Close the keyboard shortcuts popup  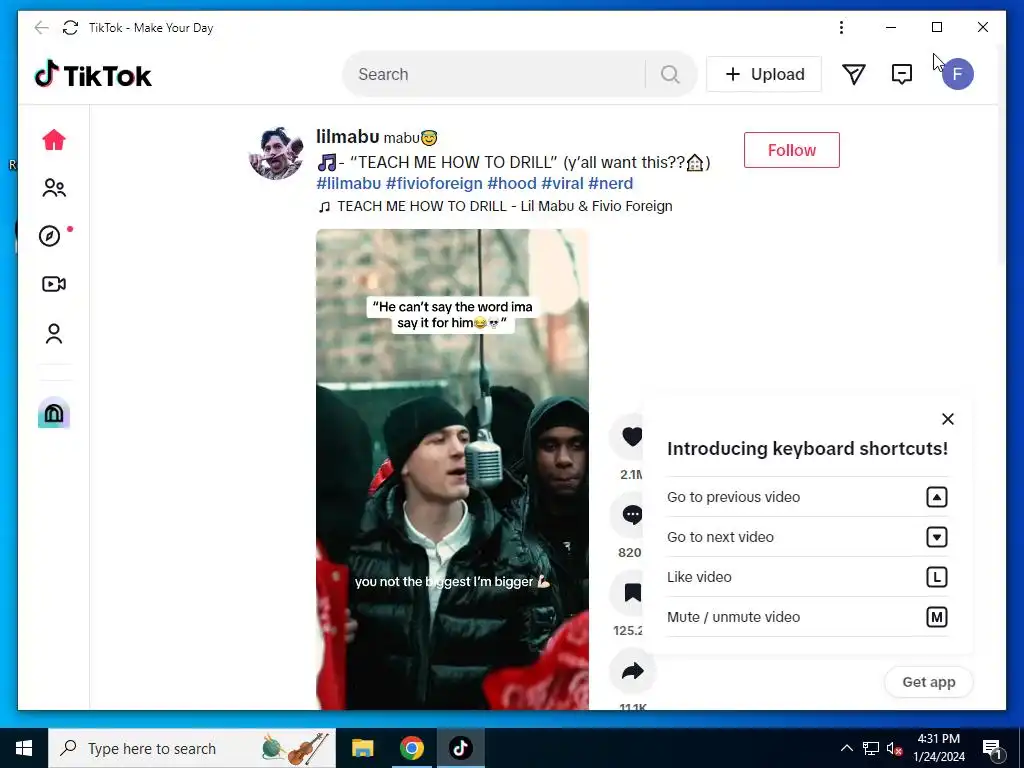[x=948, y=419]
